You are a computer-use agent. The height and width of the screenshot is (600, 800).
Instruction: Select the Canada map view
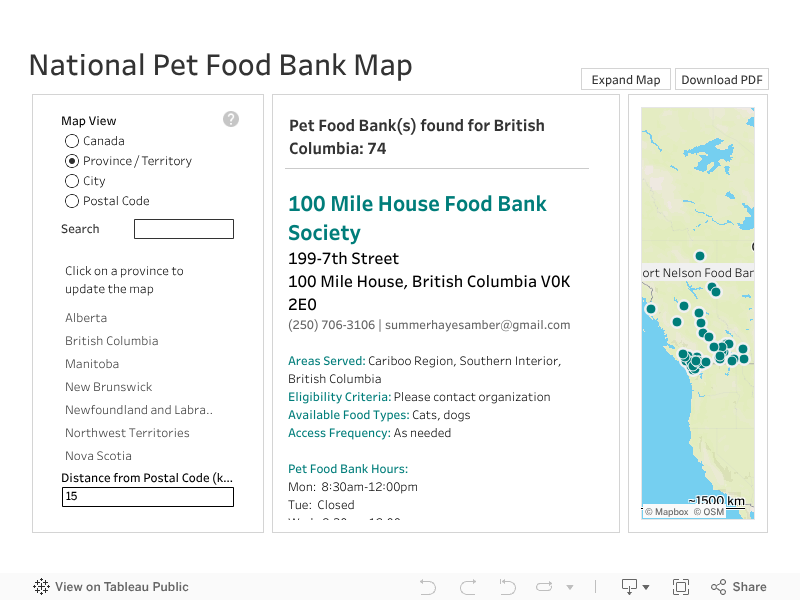click(72, 141)
